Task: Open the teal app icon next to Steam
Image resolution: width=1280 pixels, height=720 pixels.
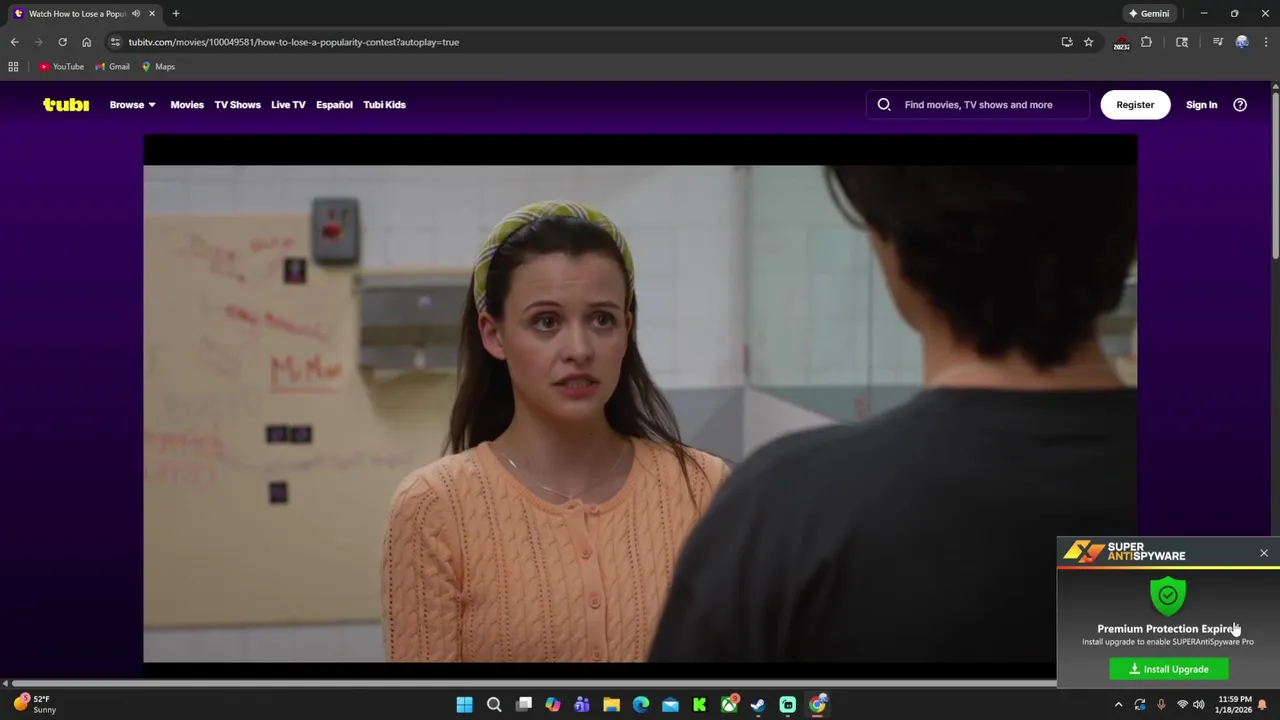Action: 788,705
